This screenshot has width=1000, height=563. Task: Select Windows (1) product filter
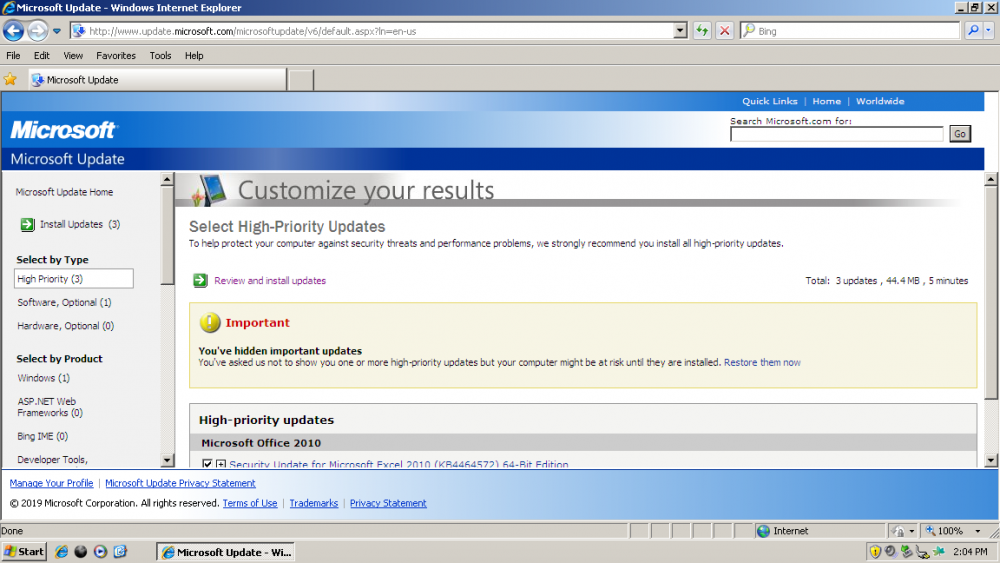43,378
